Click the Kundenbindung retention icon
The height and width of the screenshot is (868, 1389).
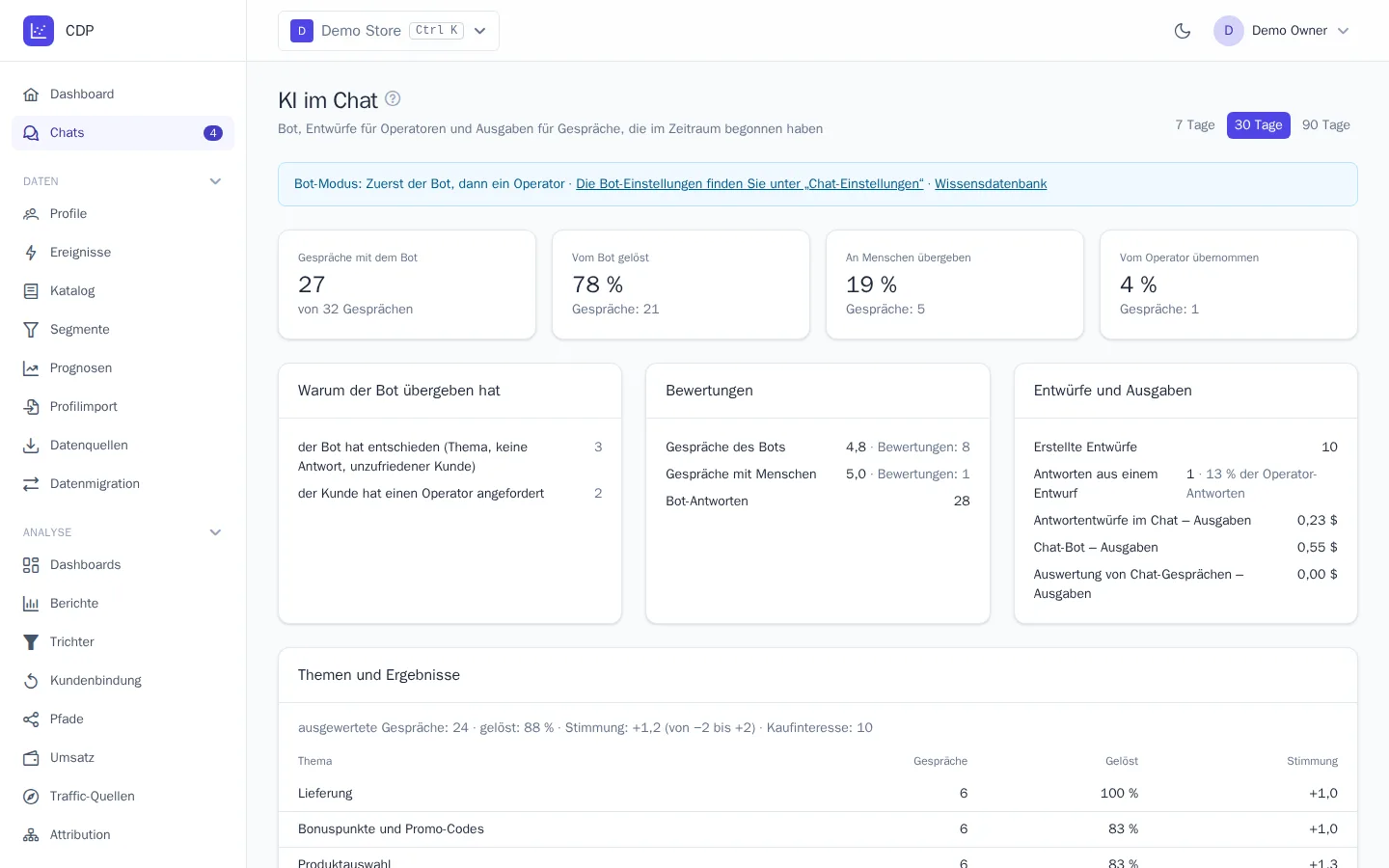click(31, 681)
